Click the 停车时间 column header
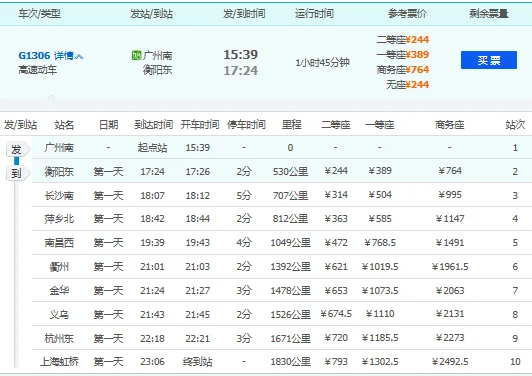532x376 pixels. point(246,125)
